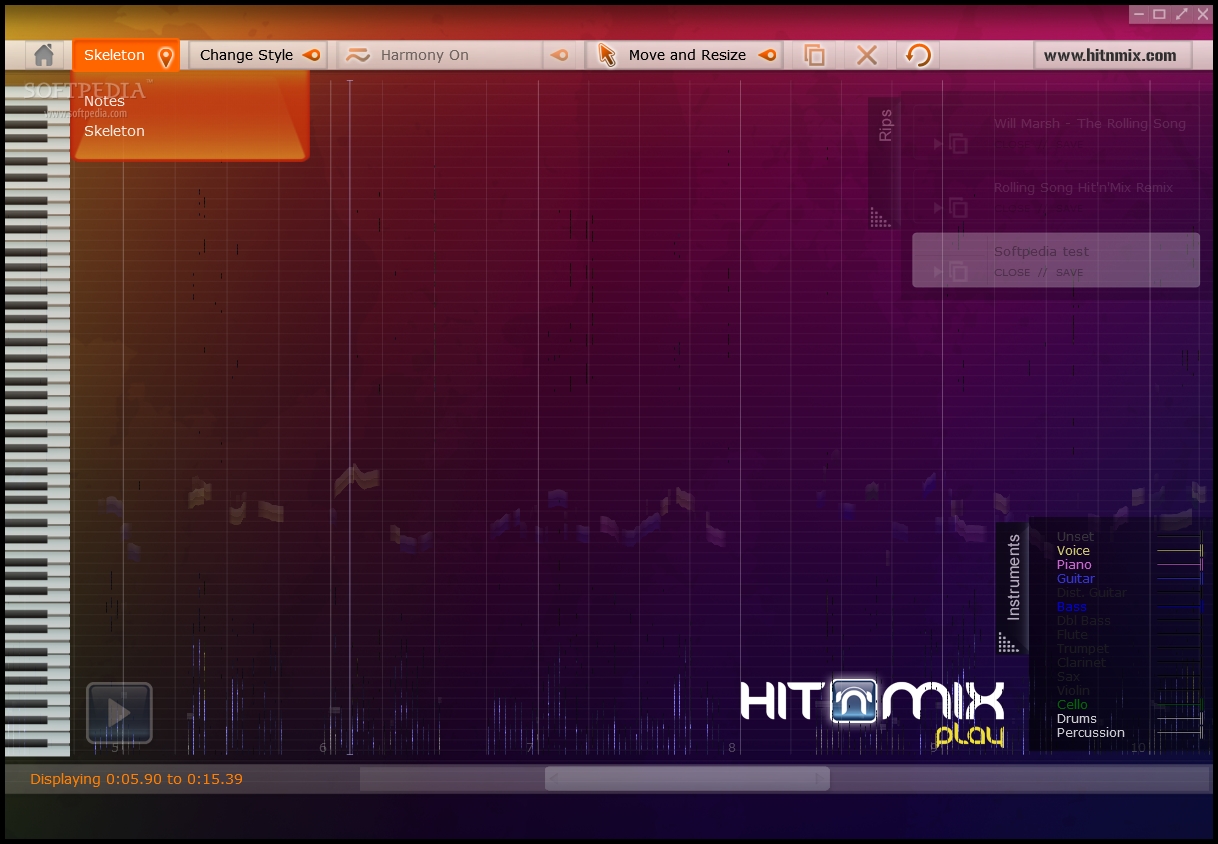The height and width of the screenshot is (844, 1218).
Task: Choose Skeleton below Notes in the menu
Action: tap(114, 131)
